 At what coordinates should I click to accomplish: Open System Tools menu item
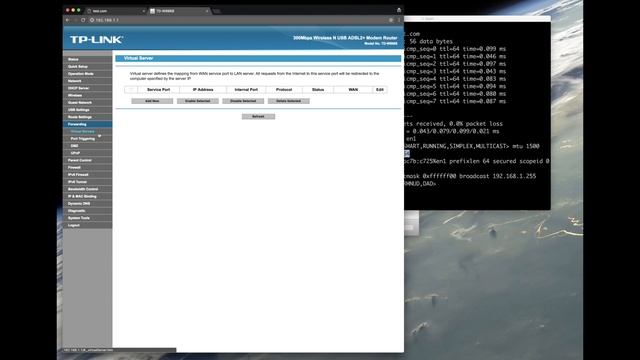click(x=87, y=218)
